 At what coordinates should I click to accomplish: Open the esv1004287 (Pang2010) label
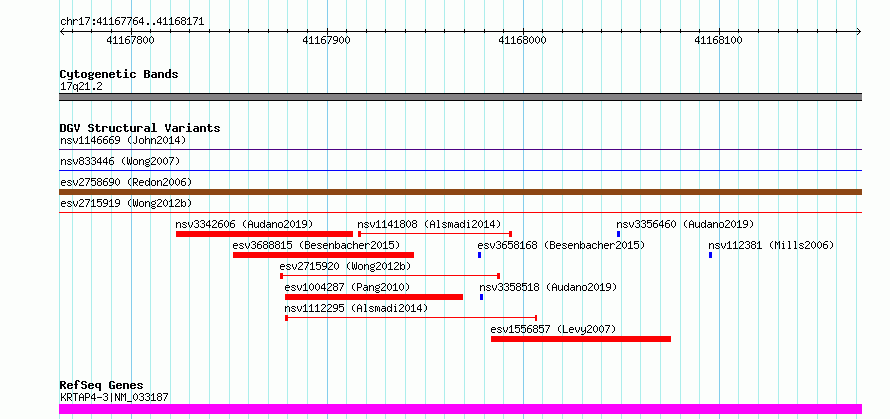347,287
